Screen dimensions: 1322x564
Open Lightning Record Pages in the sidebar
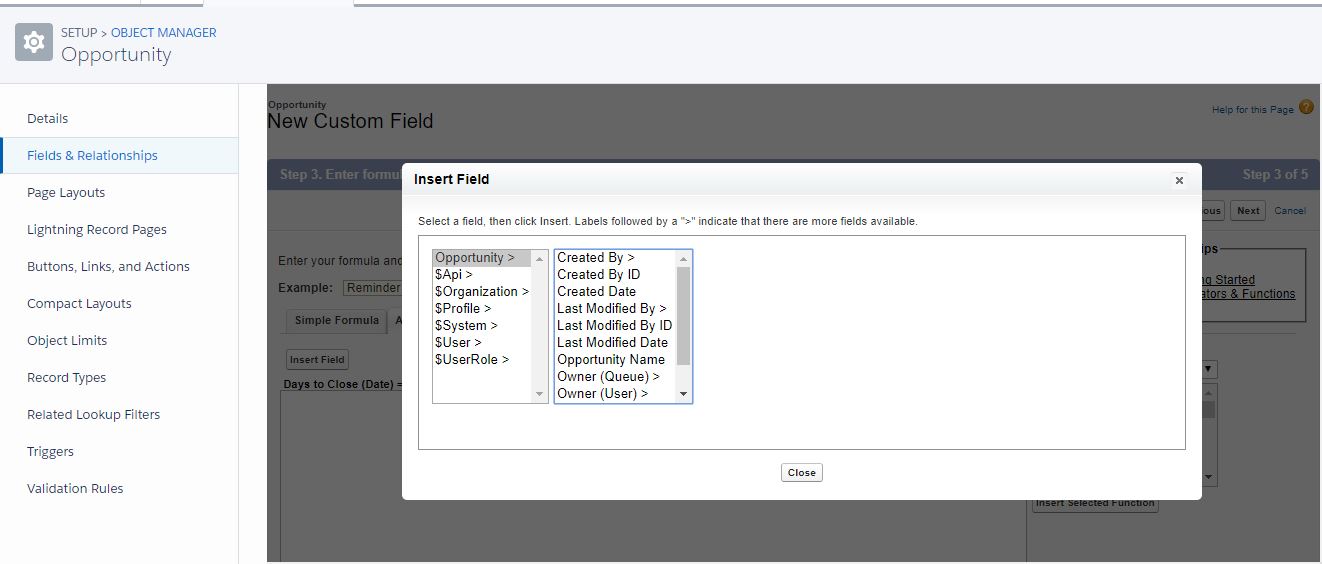point(97,229)
